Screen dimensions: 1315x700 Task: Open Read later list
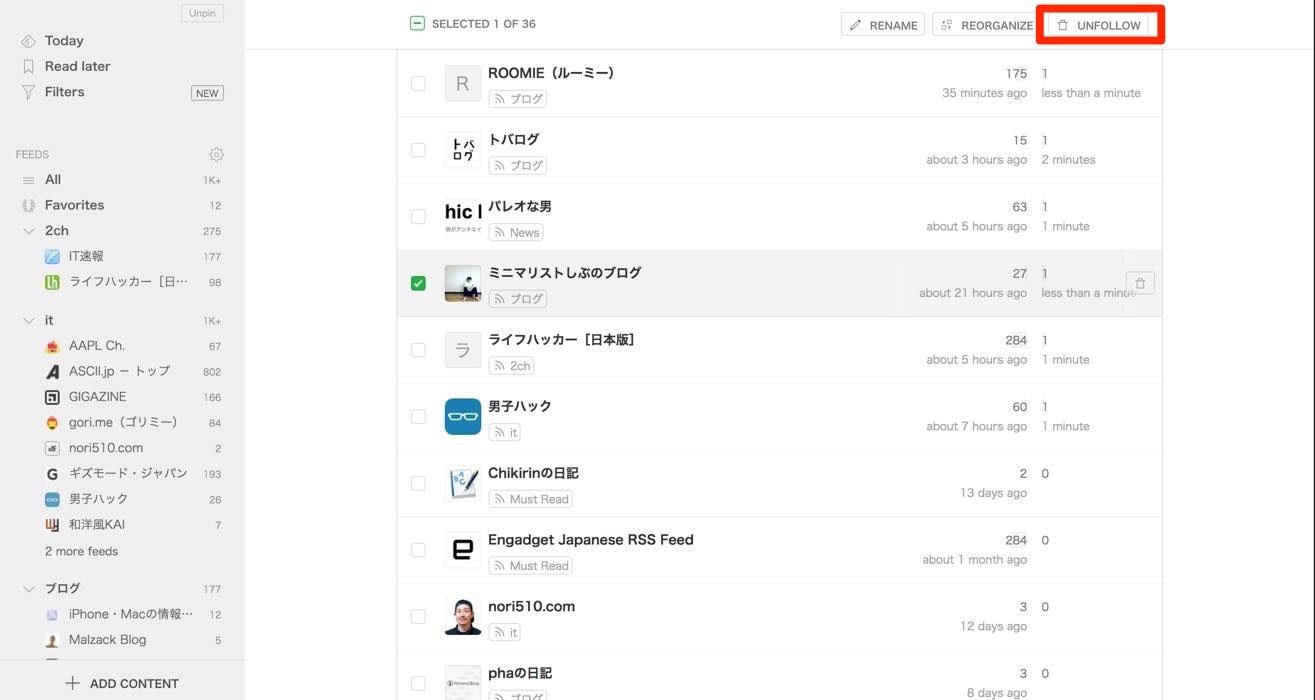click(x=77, y=66)
